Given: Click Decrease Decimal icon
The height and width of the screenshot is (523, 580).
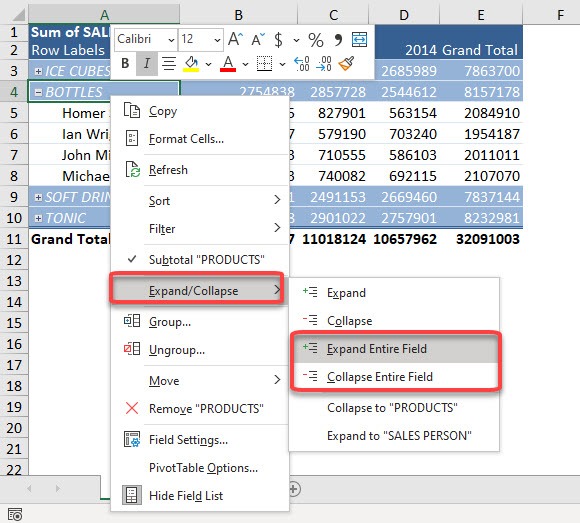Looking at the screenshot, I should (x=324, y=64).
